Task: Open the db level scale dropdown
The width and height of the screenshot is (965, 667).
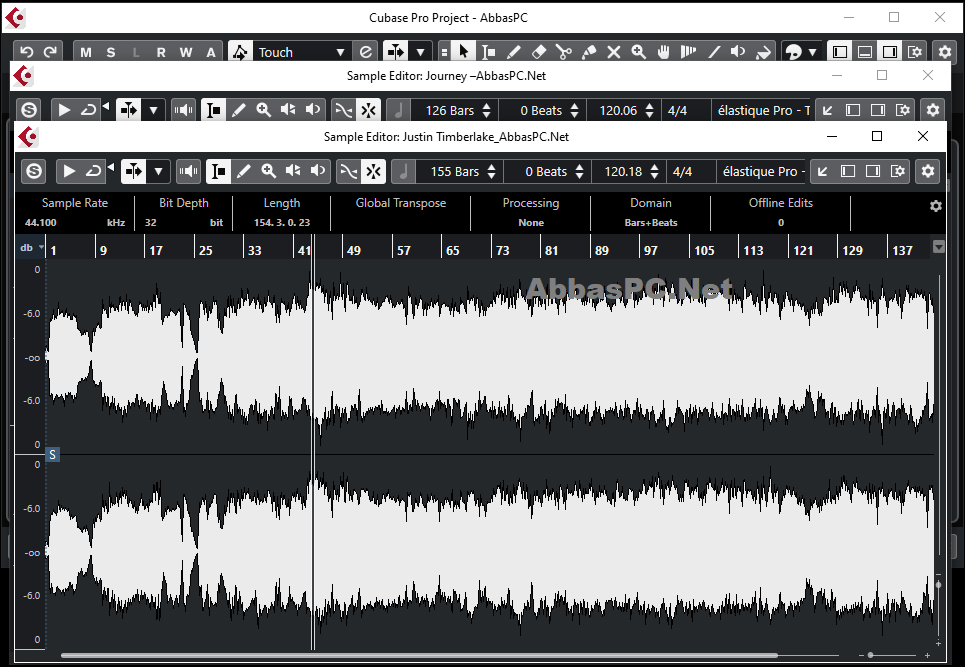Action: pyautogui.click(x=31, y=247)
